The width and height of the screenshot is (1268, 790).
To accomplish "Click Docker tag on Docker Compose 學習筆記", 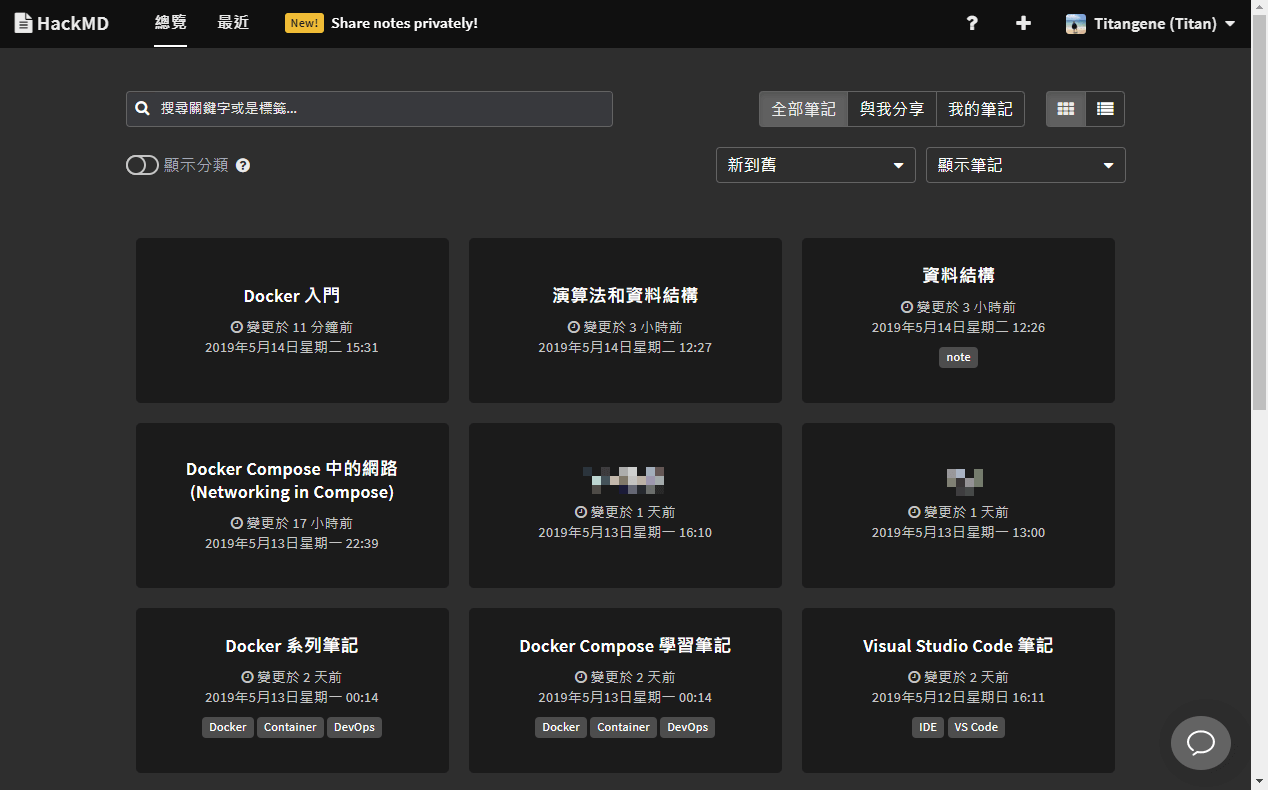I will pos(561,727).
